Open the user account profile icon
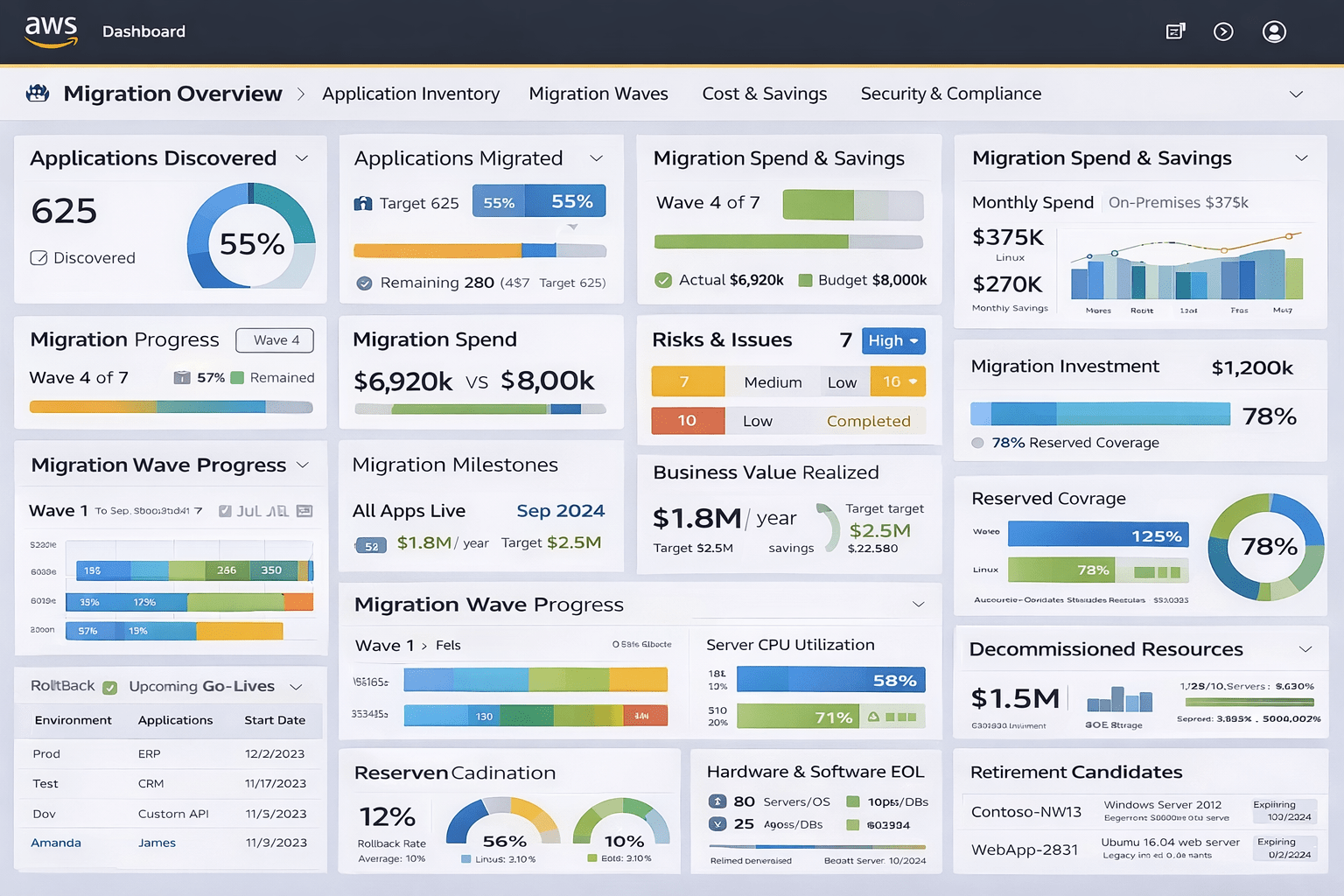This screenshot has height=896, width=1344. (x=1274, y=31)
